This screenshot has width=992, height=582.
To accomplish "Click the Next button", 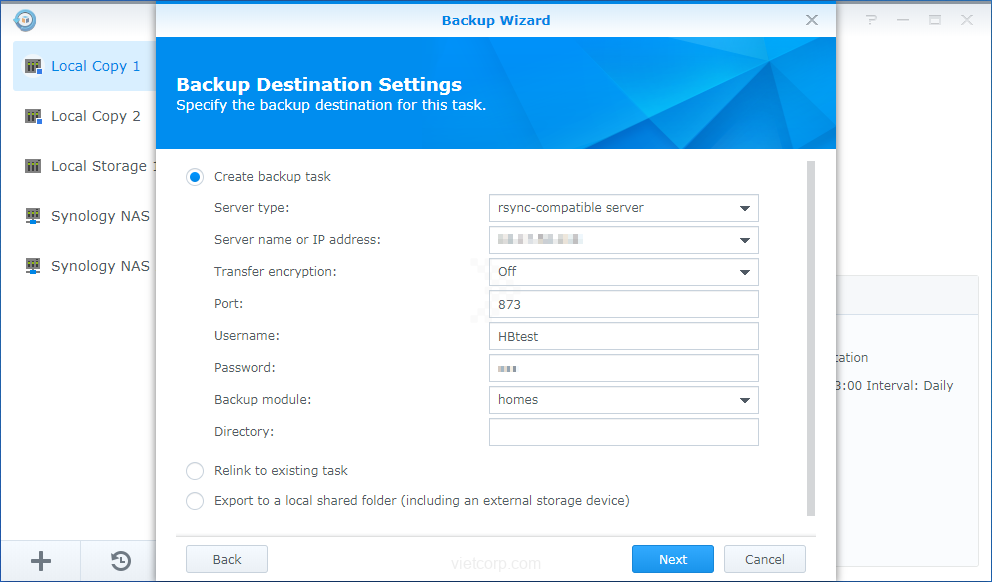I will pyautogui.click(x=672, y=559).
